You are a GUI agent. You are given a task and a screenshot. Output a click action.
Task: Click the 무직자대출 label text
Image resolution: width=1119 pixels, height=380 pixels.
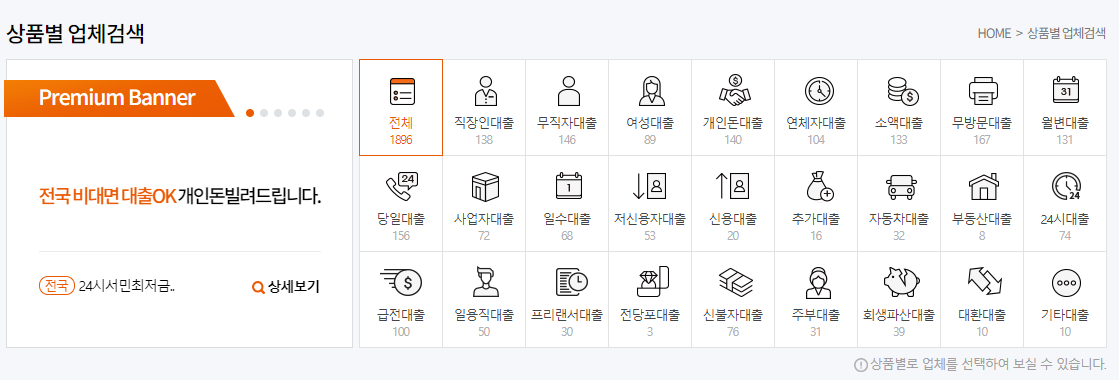click(567, 123)
